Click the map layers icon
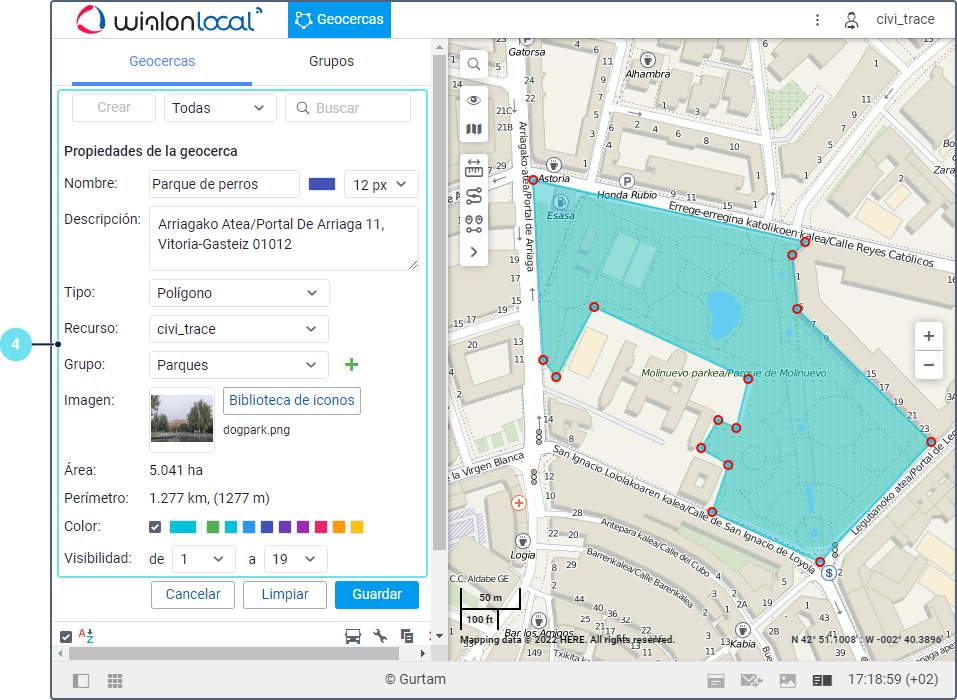Image resolution: width=957 pixels, height=700 pixels. click(474, 129)
